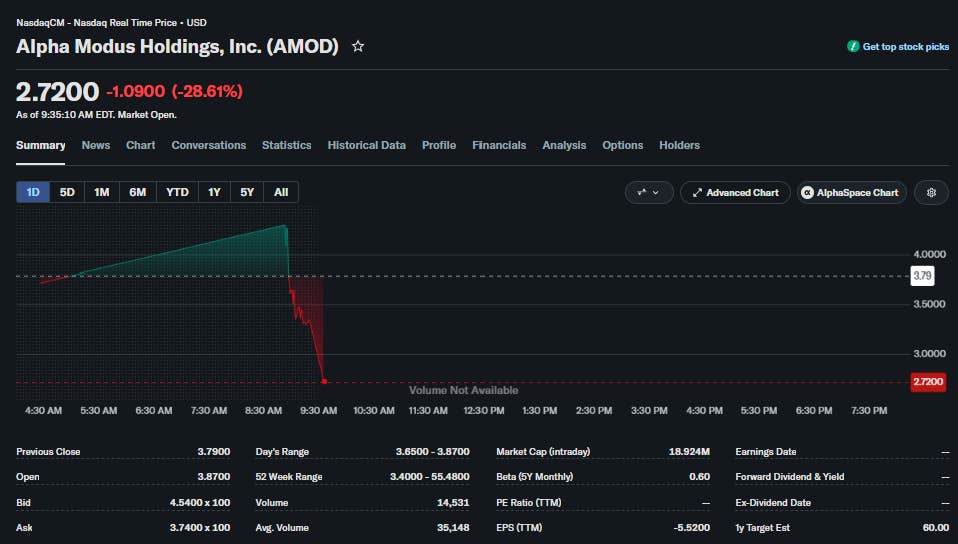Viewport: 958px width, 544px height.
Task: Select the YTD time range
Action: coord(178,192)
